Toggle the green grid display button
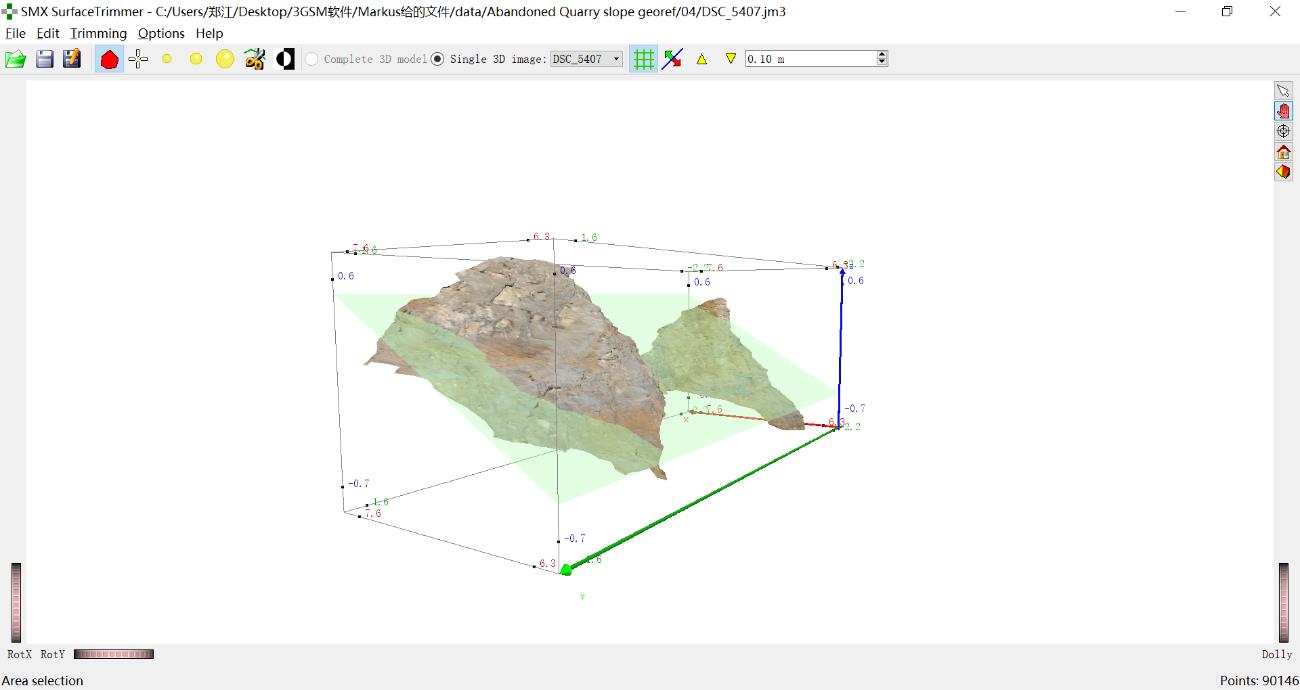 (644, 59)
